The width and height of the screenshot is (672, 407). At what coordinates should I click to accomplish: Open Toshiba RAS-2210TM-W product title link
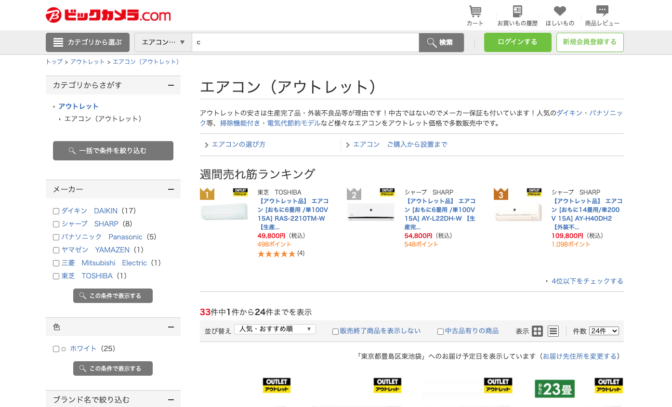(x=293, y=214)
